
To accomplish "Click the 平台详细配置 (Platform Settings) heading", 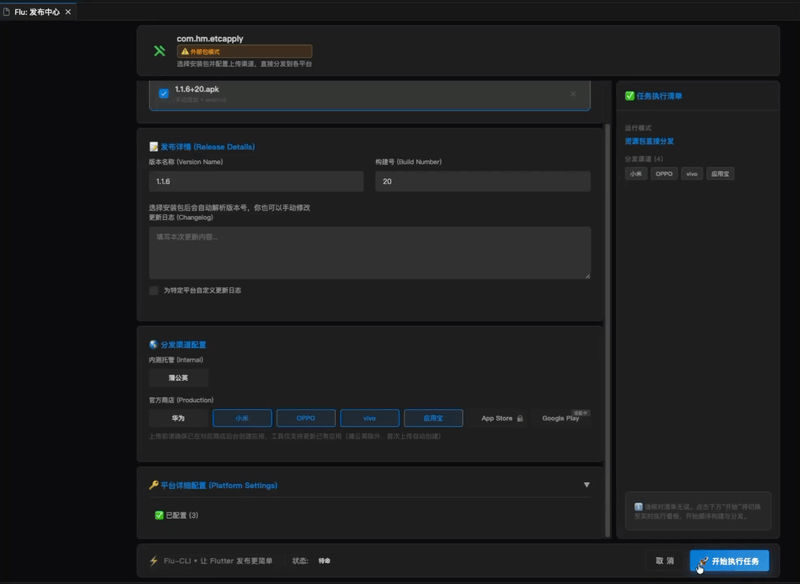I will [x=219, y=485].
